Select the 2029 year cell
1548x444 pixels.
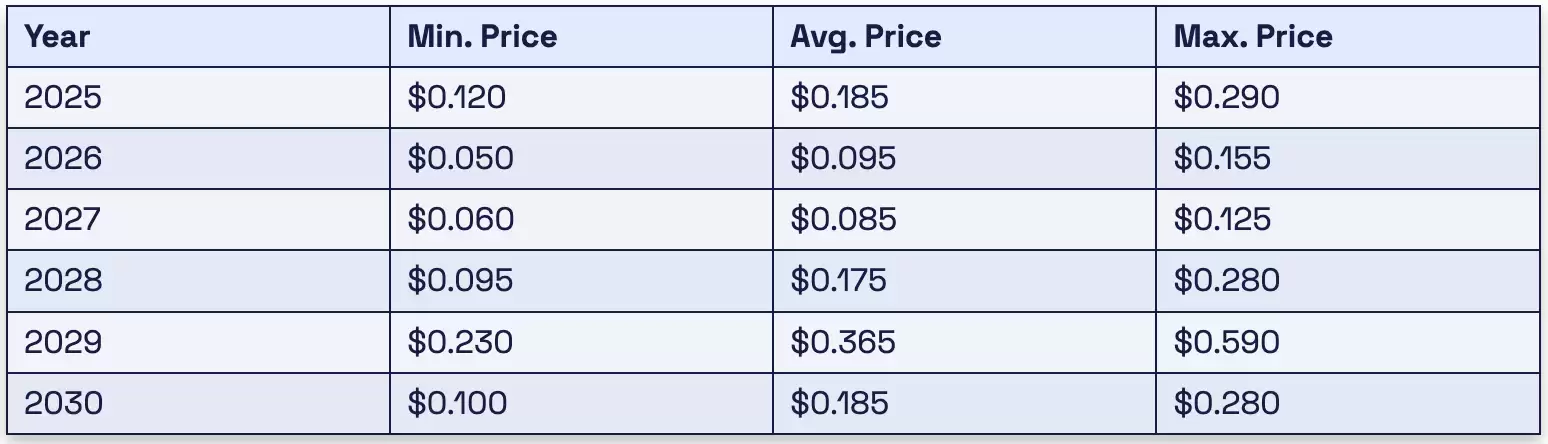point(63,342)
